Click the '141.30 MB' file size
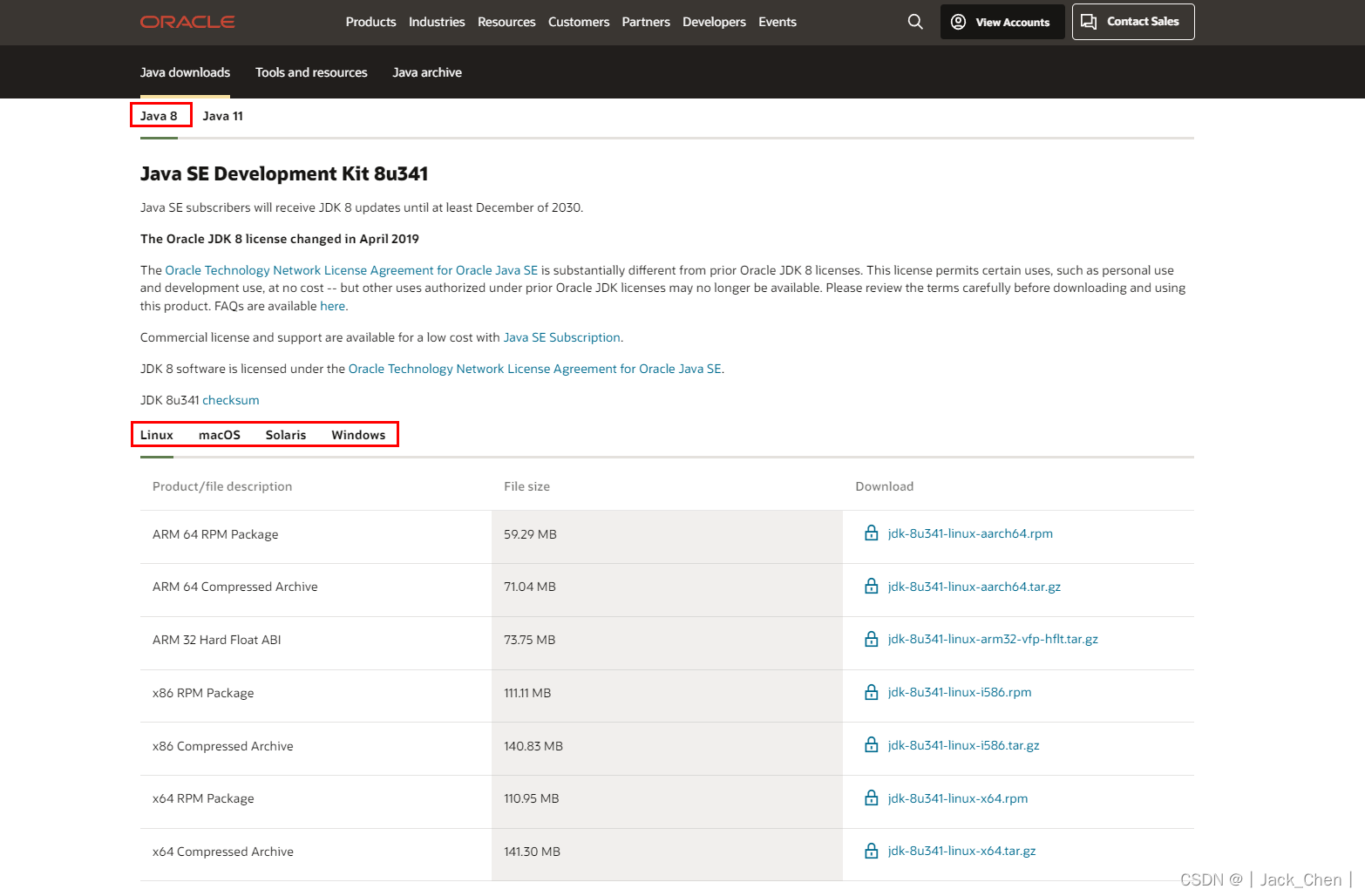The image size is (1365, 896). pos(532,852)
